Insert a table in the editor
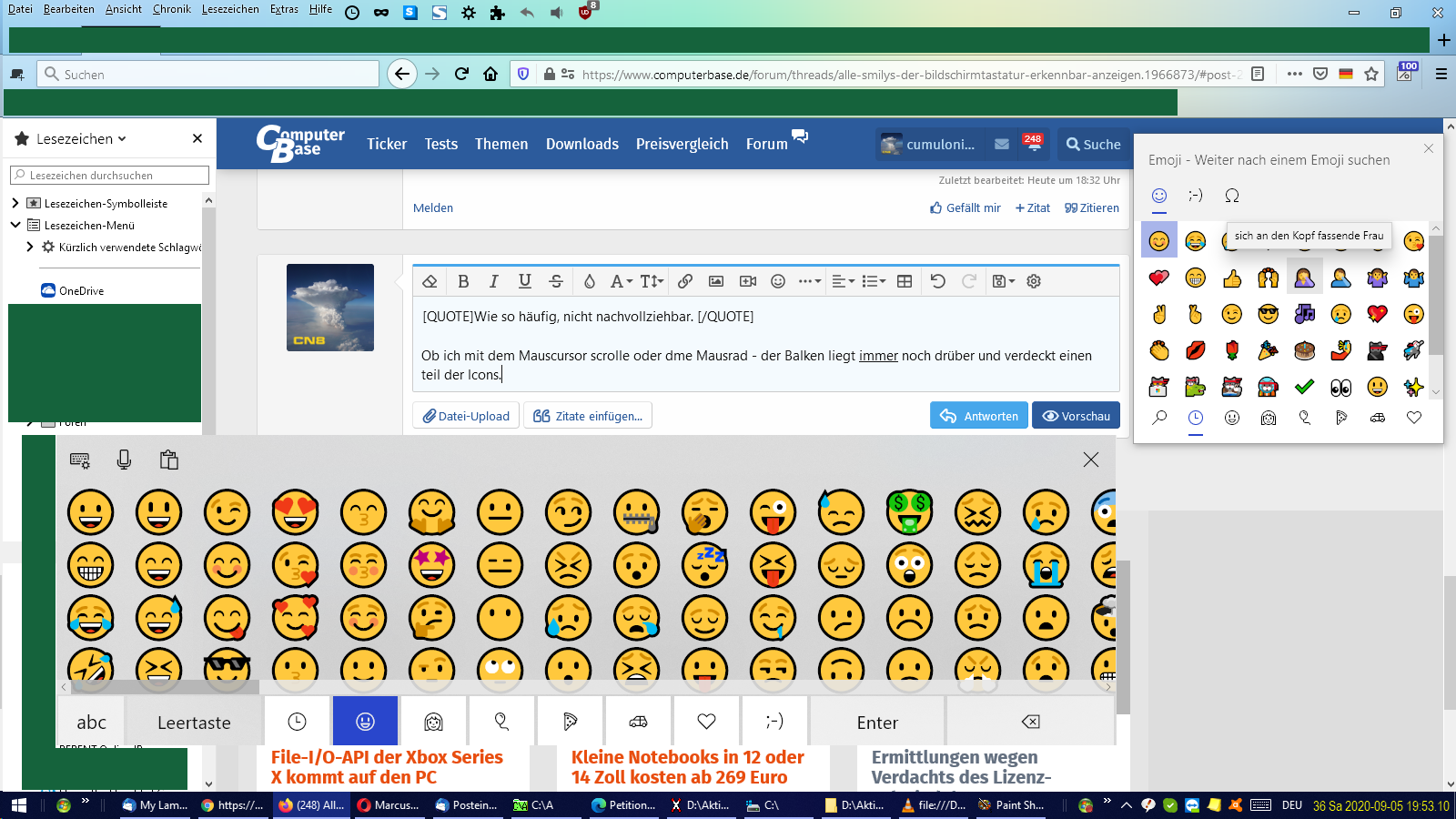 905,281
